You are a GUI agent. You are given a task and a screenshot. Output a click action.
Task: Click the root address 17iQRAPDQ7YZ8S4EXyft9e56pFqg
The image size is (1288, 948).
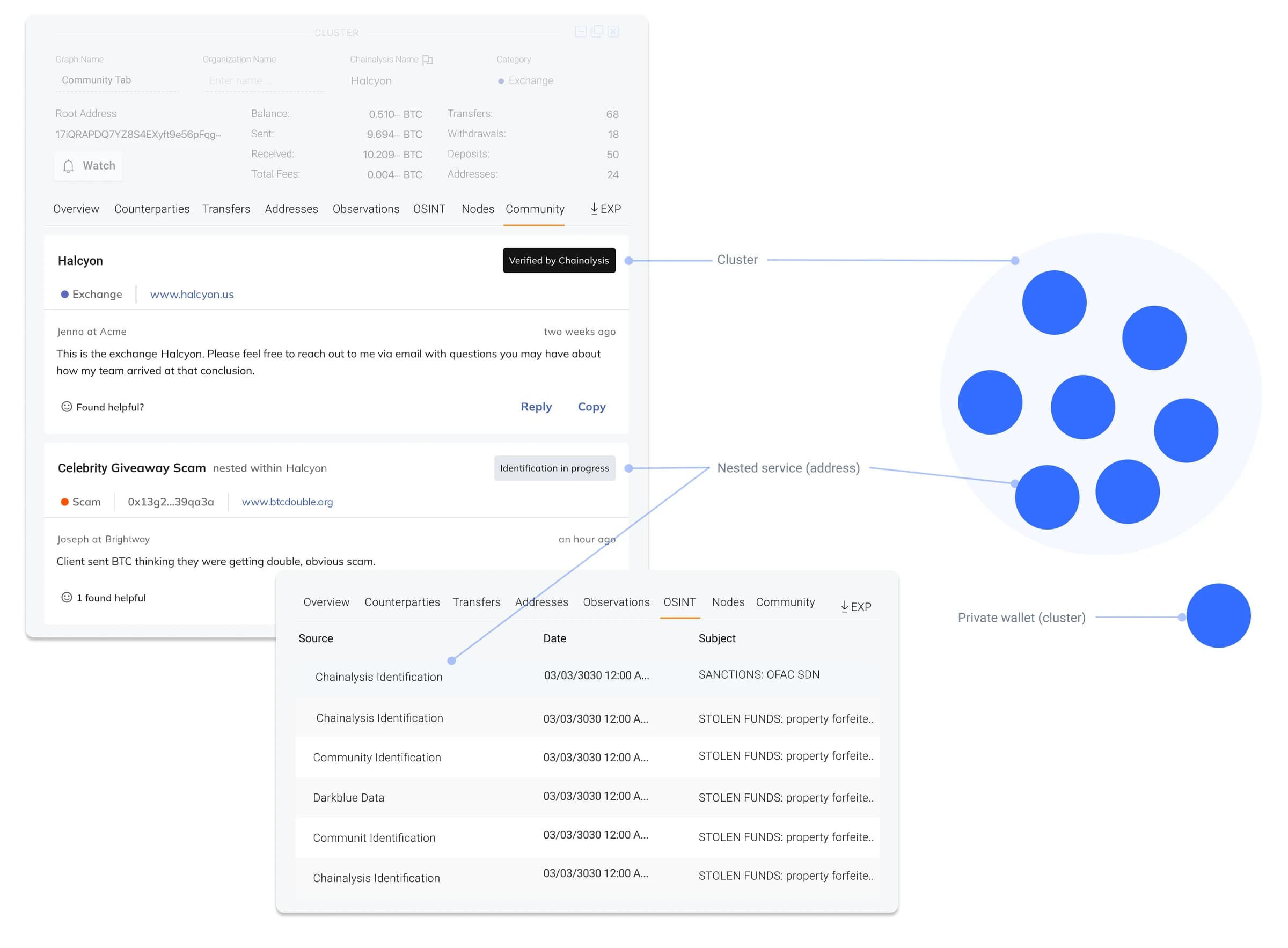coord(138,134)
